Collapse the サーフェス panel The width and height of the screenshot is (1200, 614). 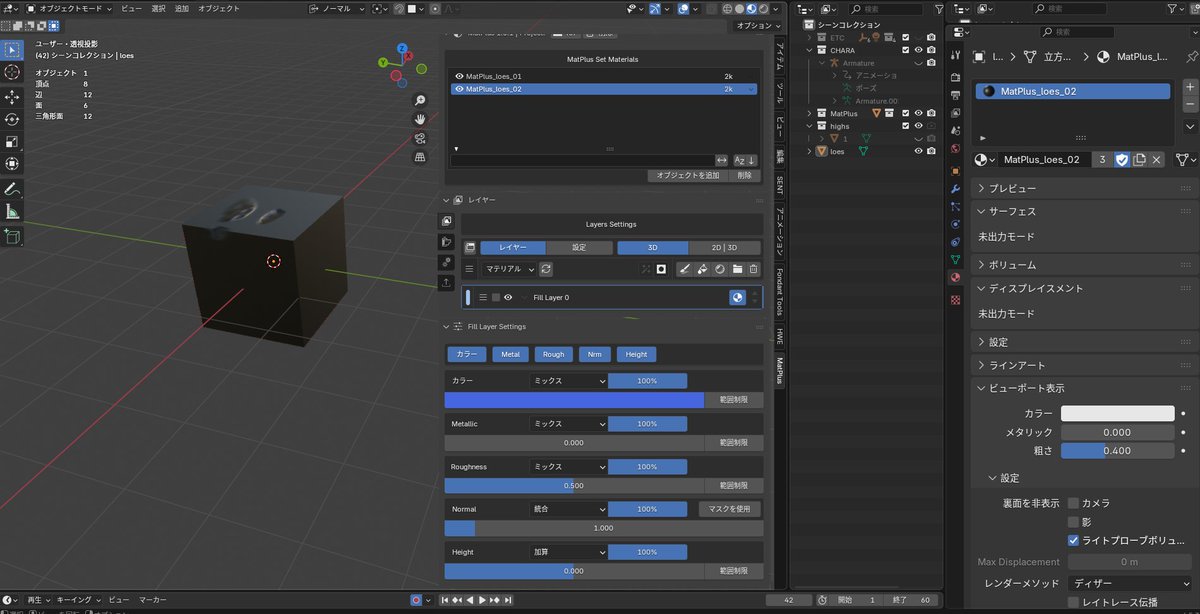pos(1084,211)
